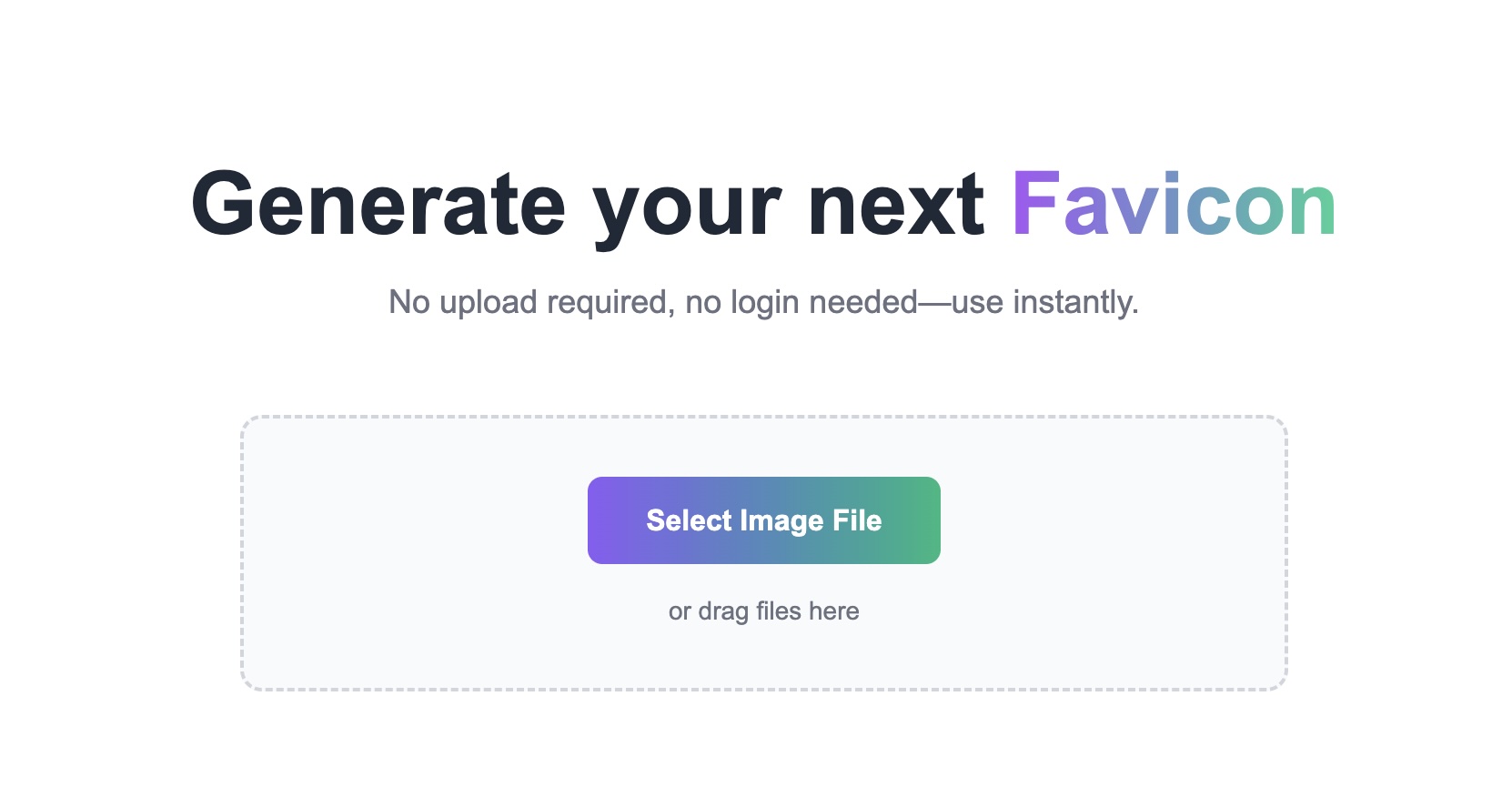Click the green letter "n" ending Favicon
Viewport: 1512px width, 797px height.
pyautogui.click(x=1311, y=211)
